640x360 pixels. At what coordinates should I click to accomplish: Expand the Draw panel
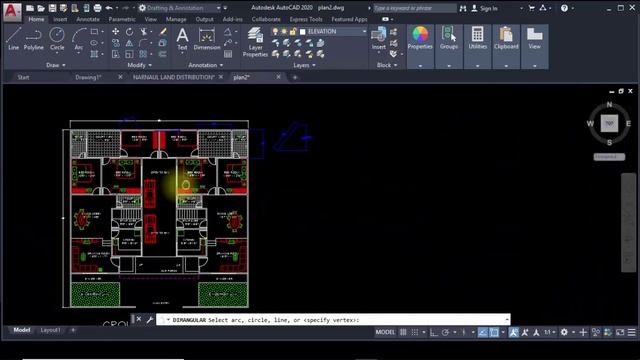click(56, 65)
